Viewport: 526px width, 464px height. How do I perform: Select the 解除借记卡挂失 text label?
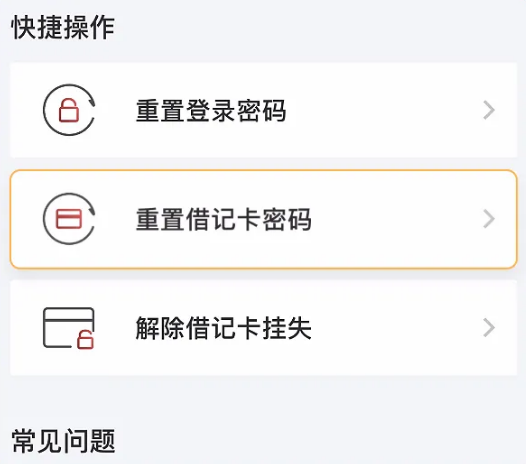(x=223, y=328)
